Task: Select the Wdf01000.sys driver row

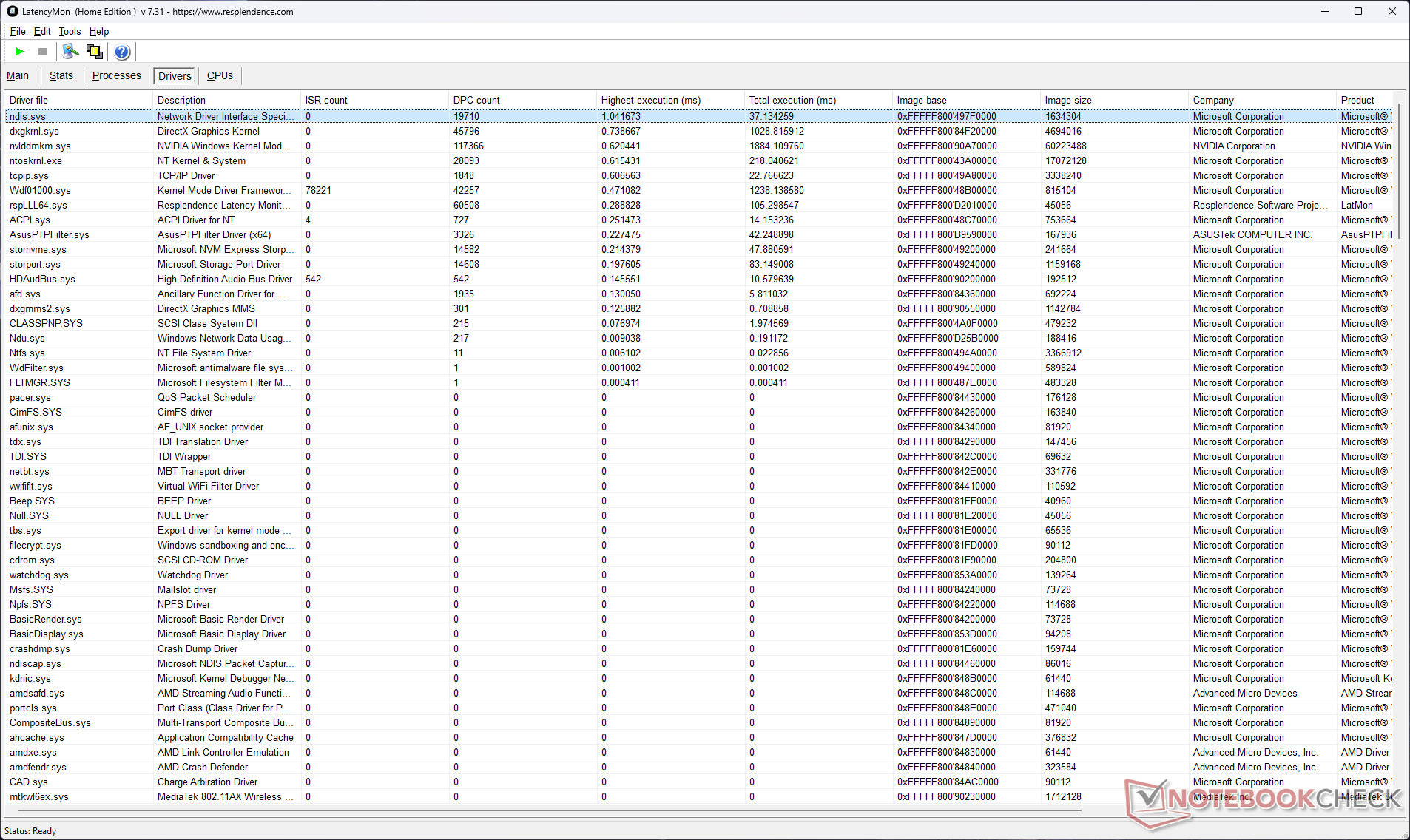Action: 40,190
